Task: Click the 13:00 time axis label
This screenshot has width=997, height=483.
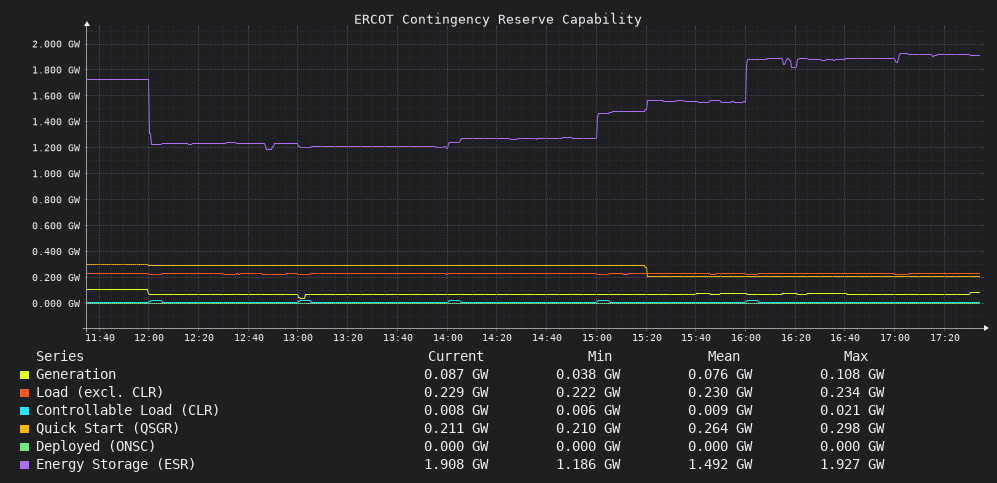Action: point(298,337)
